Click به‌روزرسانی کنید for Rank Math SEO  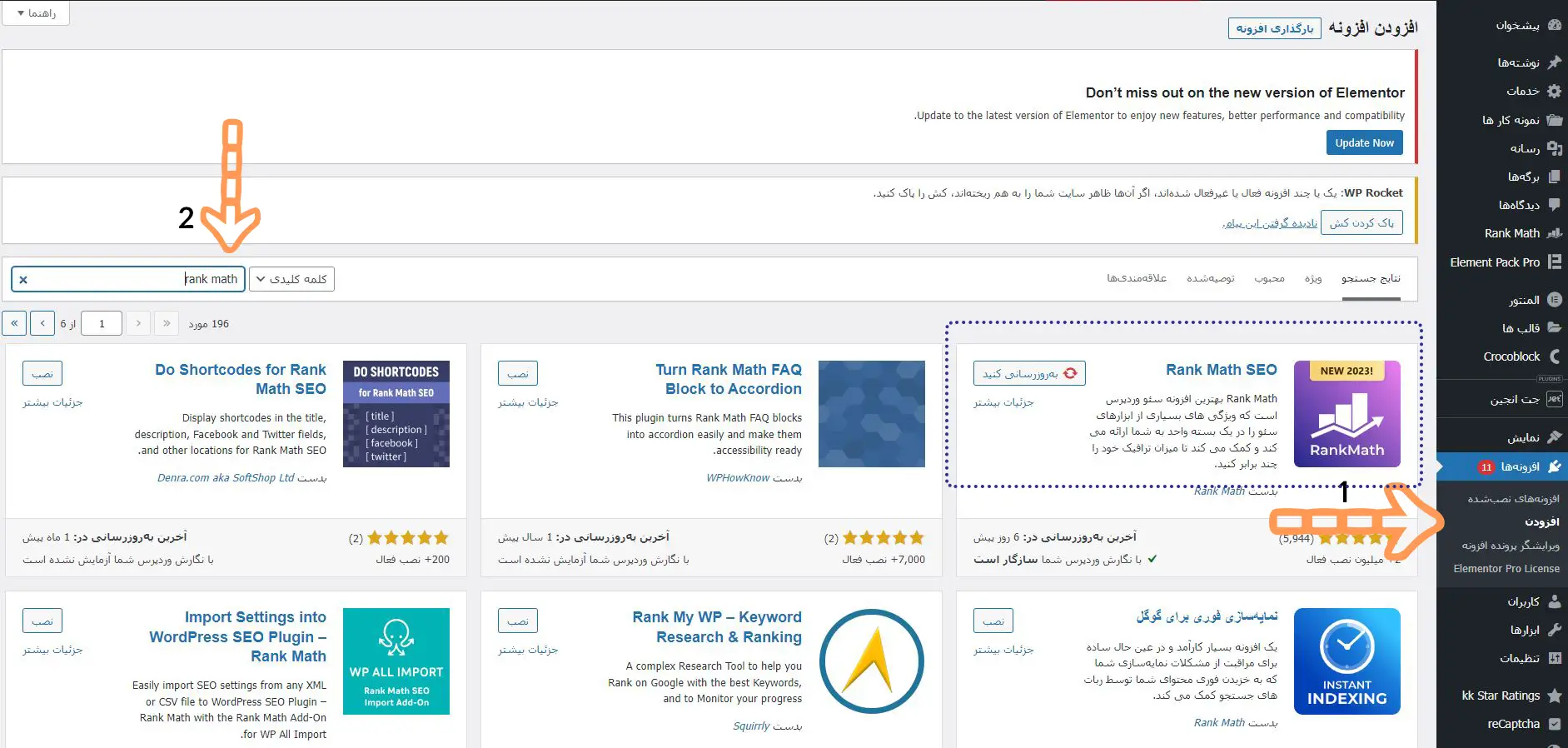pyautogui.click(x=1029, y=373)
